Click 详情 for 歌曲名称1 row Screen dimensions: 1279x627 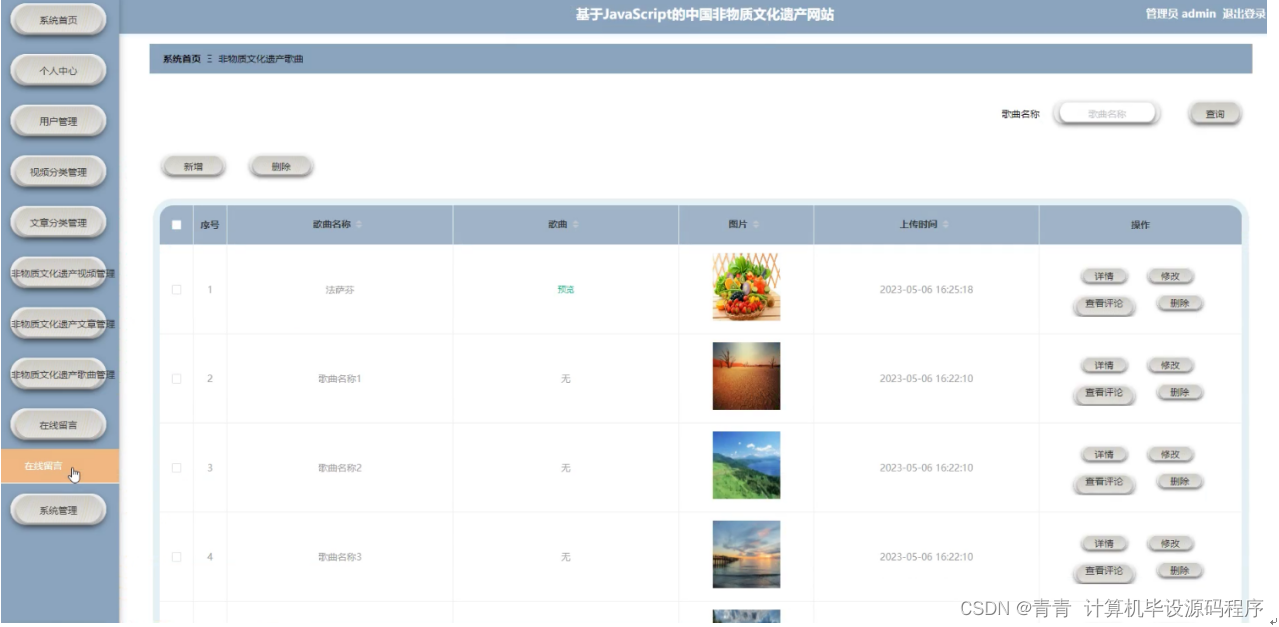1104,366
